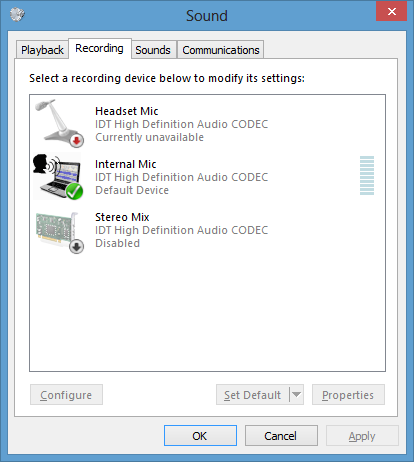Confirm with the OK button
Screen dimensions: 414x462
[x=200, y=435]
